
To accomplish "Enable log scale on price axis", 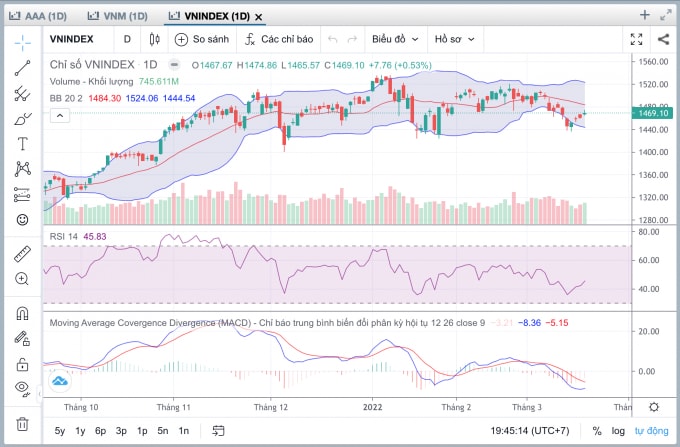I will [x=618, y=431].
